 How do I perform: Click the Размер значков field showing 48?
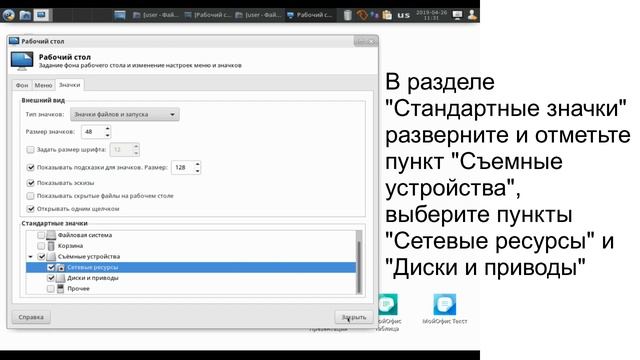click(x=93, y=132)
